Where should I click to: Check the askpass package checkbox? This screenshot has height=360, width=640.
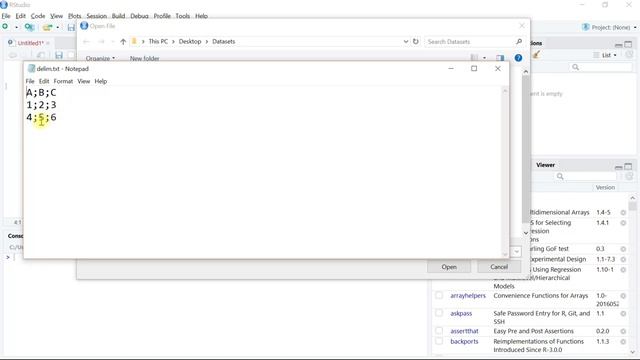point(439,313)
